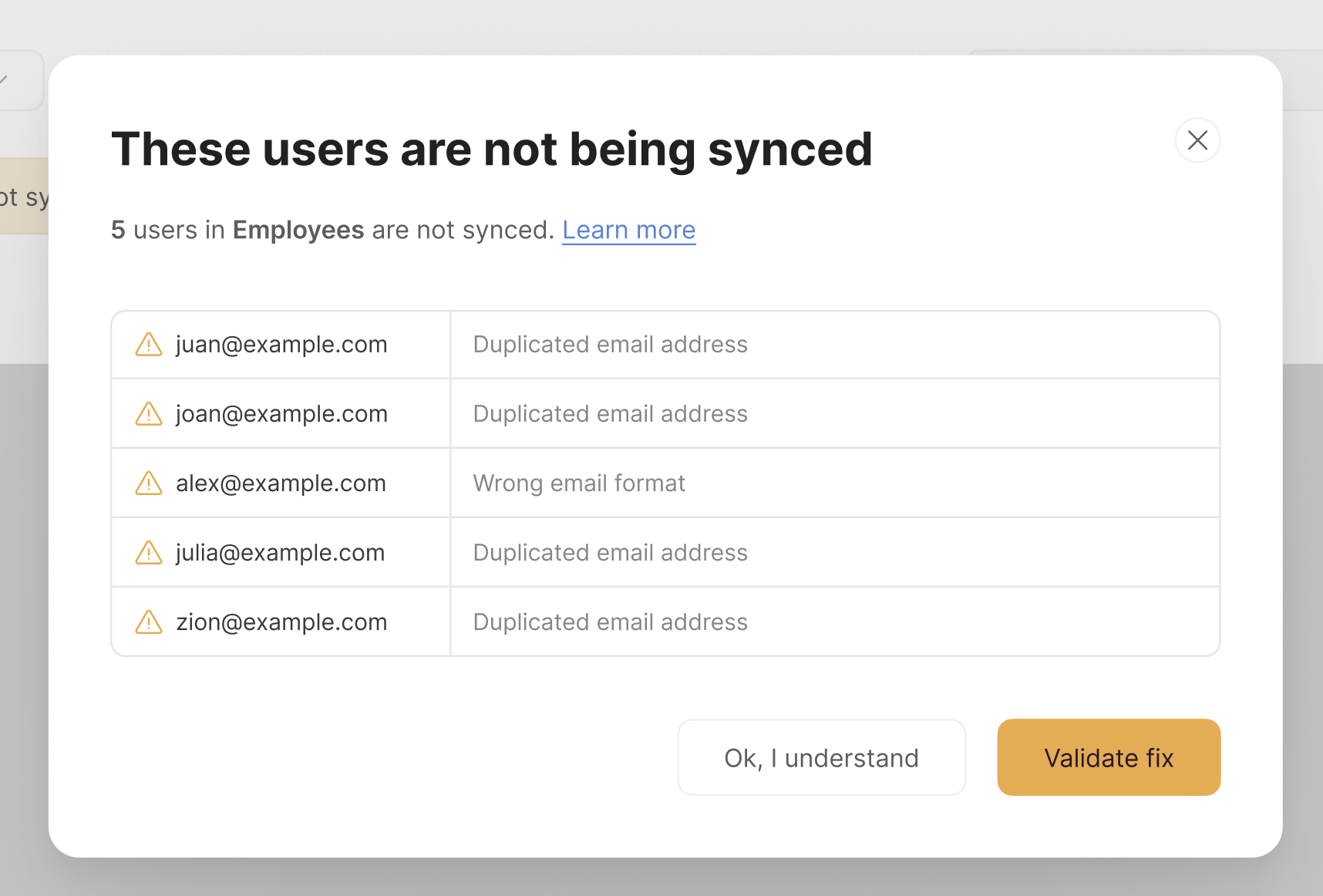Click warning icon beside julia@example.com
1323x896 pixels.
click(149, 553)
